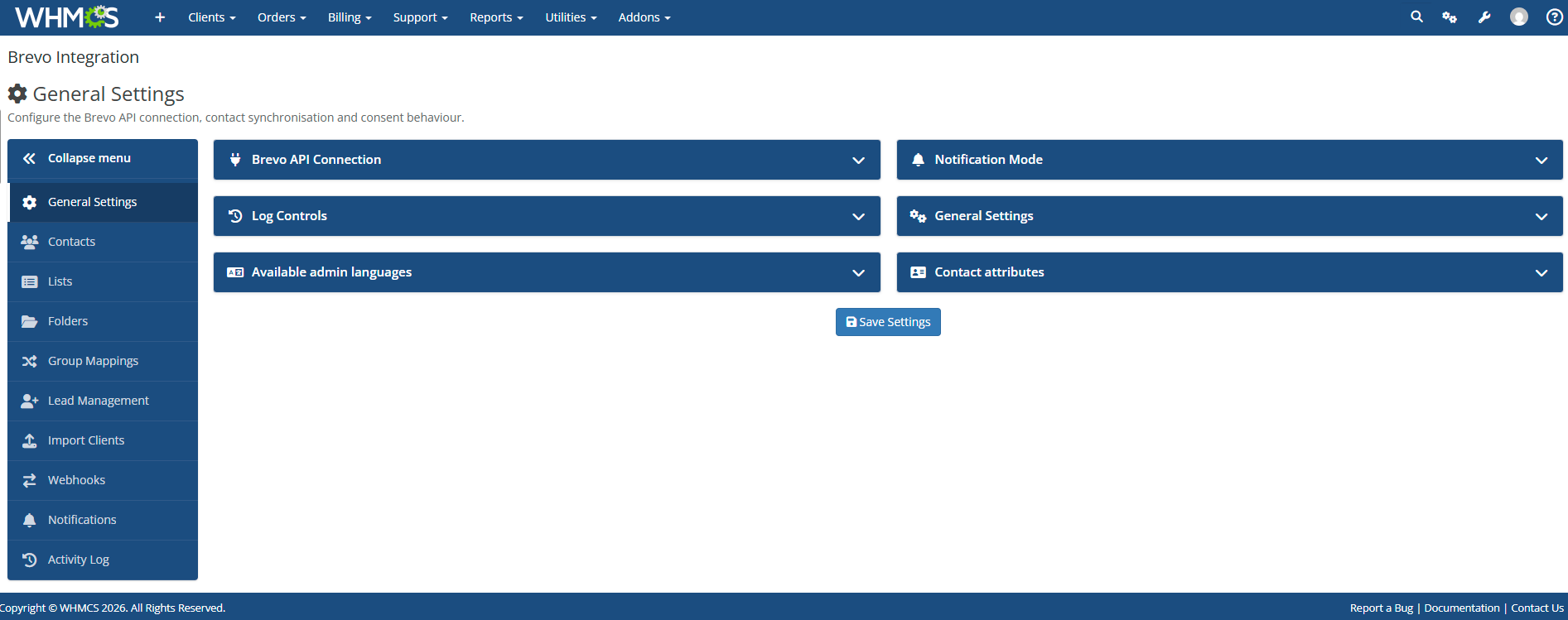The image size is (1568, 620).
Task: Click the Contact attributes panel title
Action: pyautogui.click(x=989, y=272)
